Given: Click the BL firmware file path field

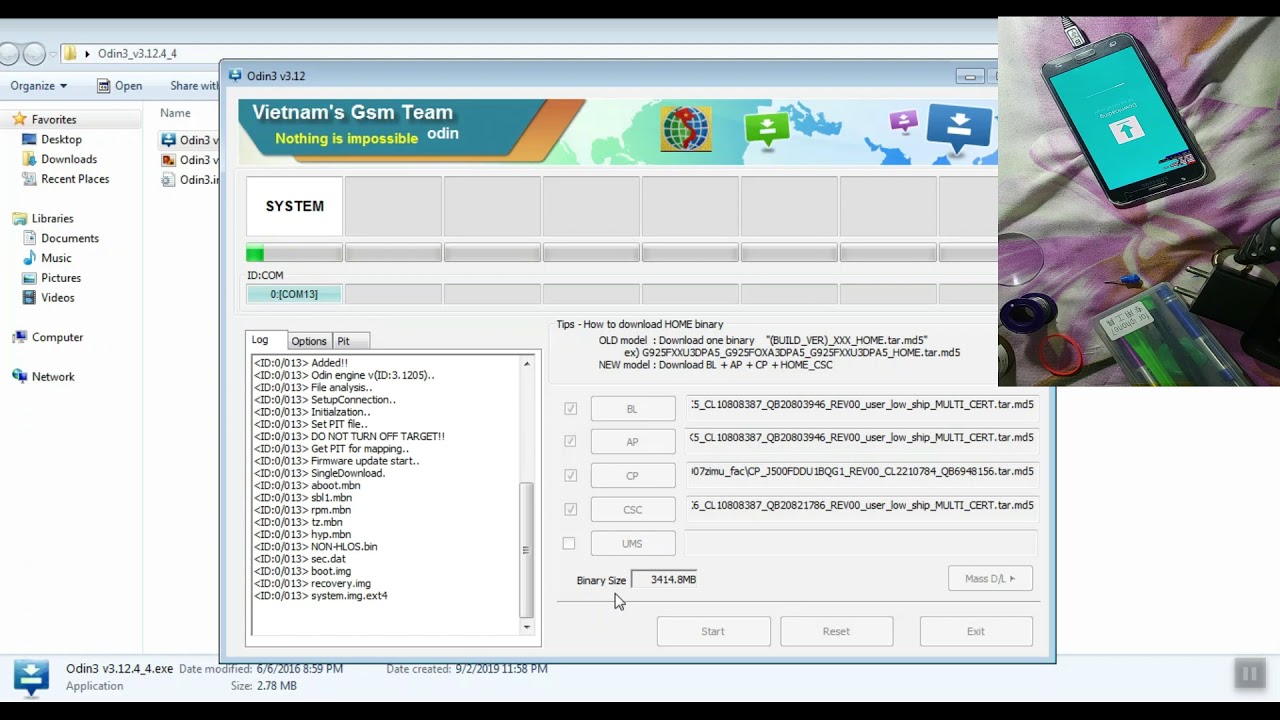Looking at the screenshot, I should click(861, 405).
